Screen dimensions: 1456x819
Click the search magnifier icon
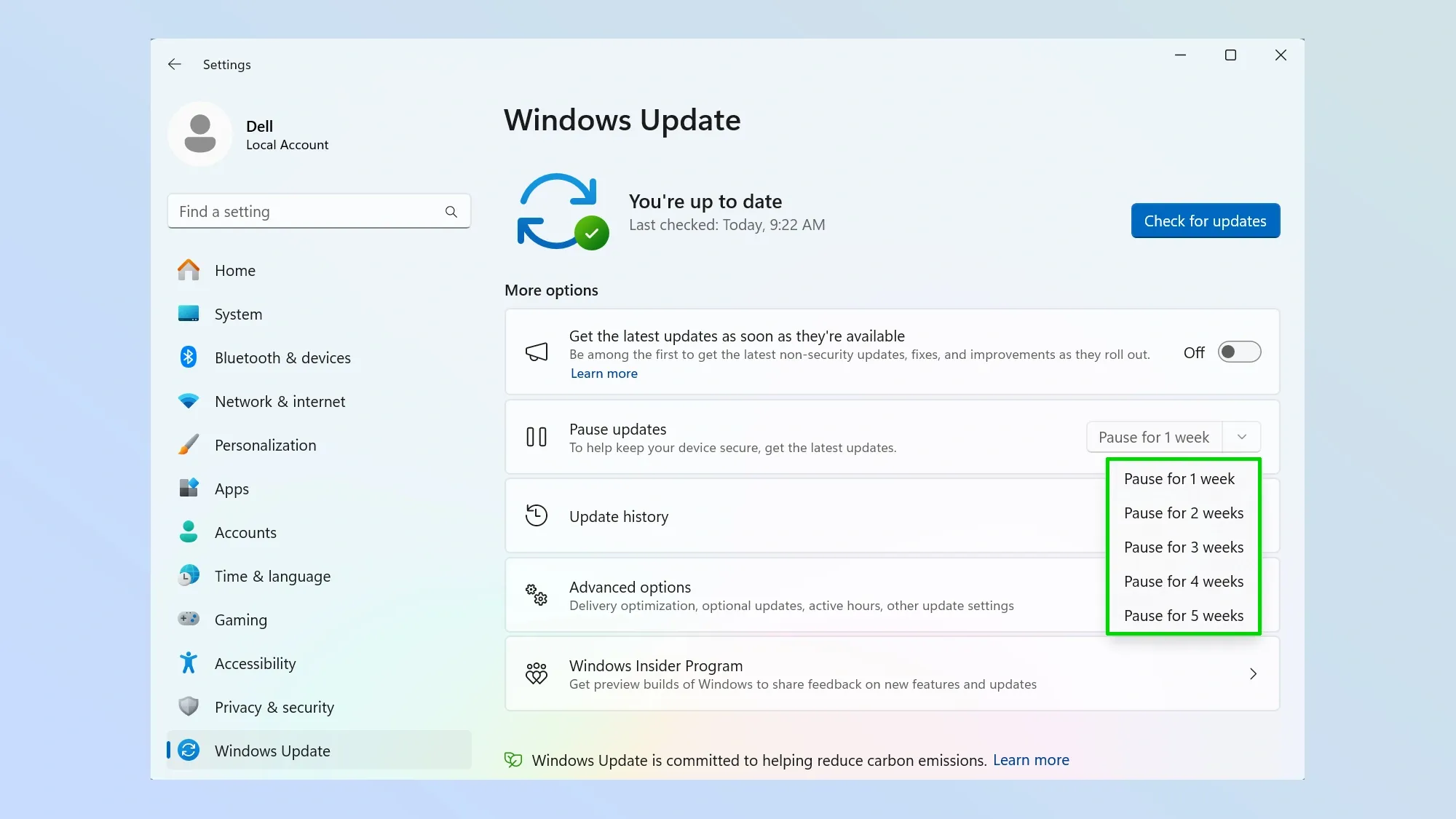[x=451, y=212]
